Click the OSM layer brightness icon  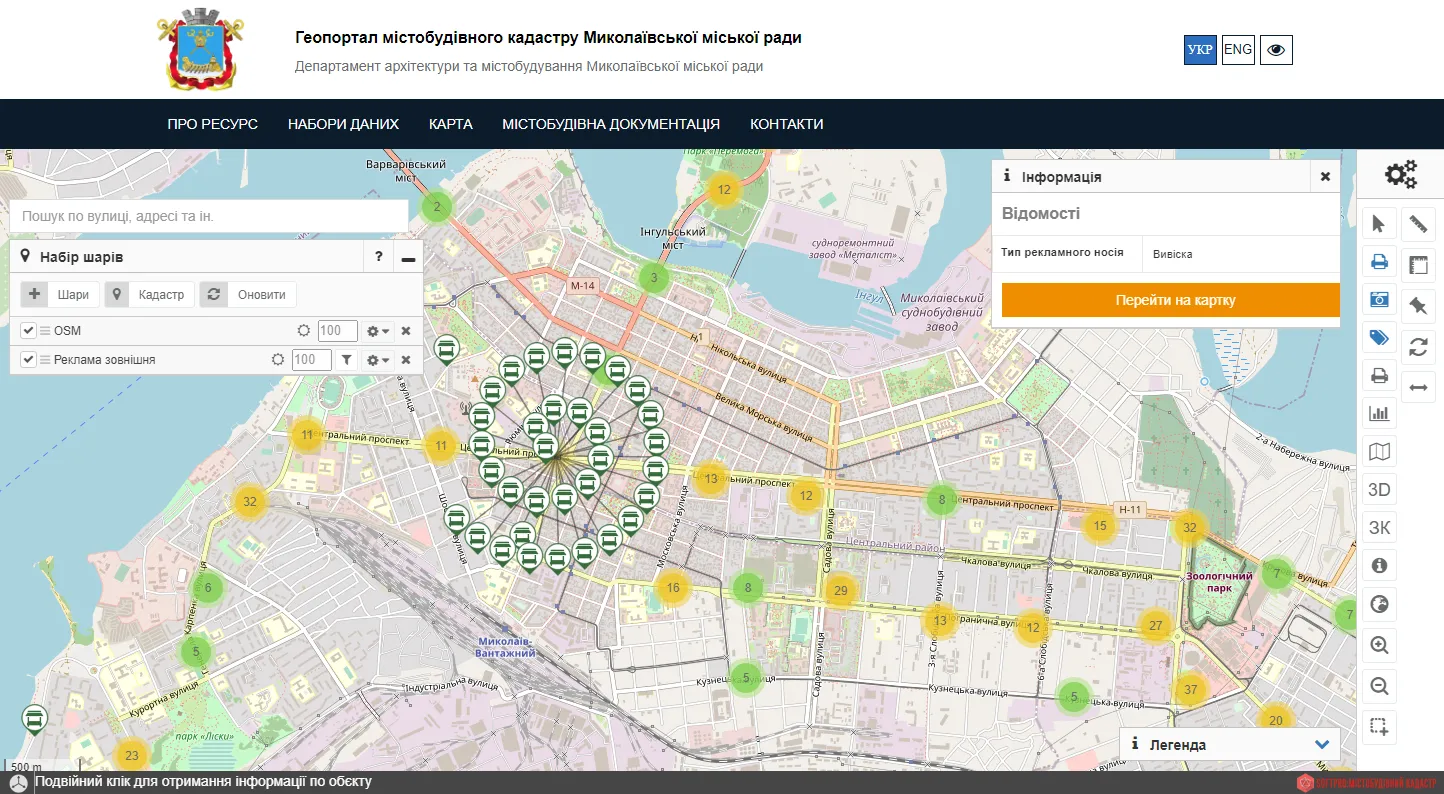tap(304, 331)
